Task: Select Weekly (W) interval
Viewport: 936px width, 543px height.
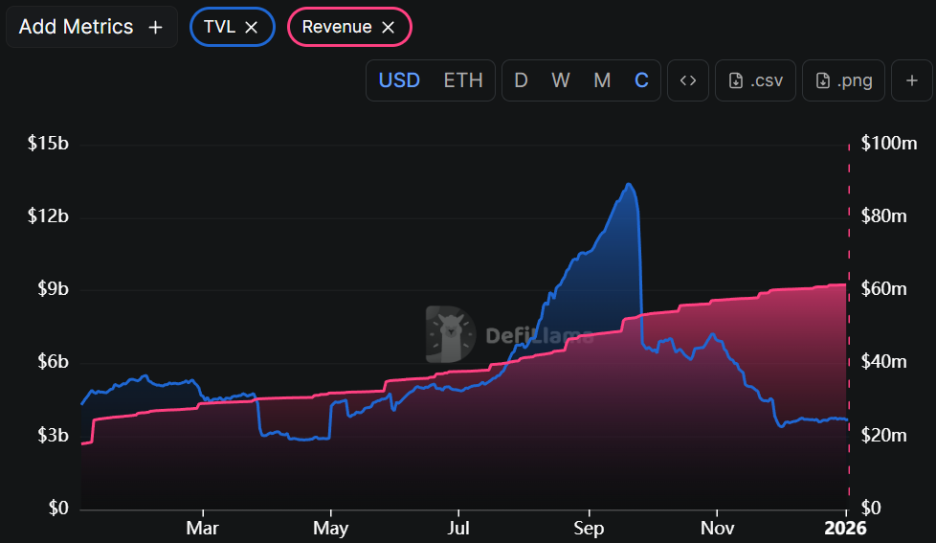Action: [561, 81]
